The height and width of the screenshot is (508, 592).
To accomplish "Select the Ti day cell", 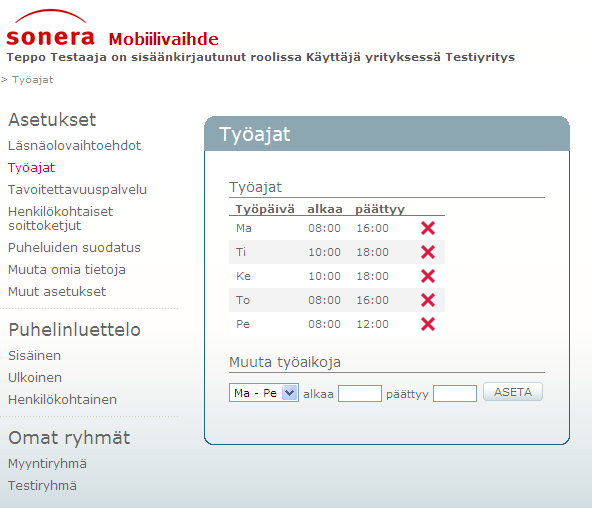I will pos(241,252).
